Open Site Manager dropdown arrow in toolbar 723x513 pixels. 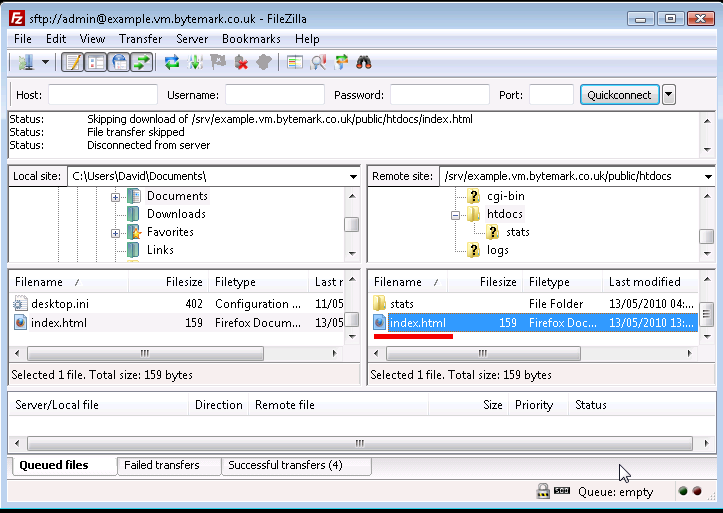click(x=45, y=62)
